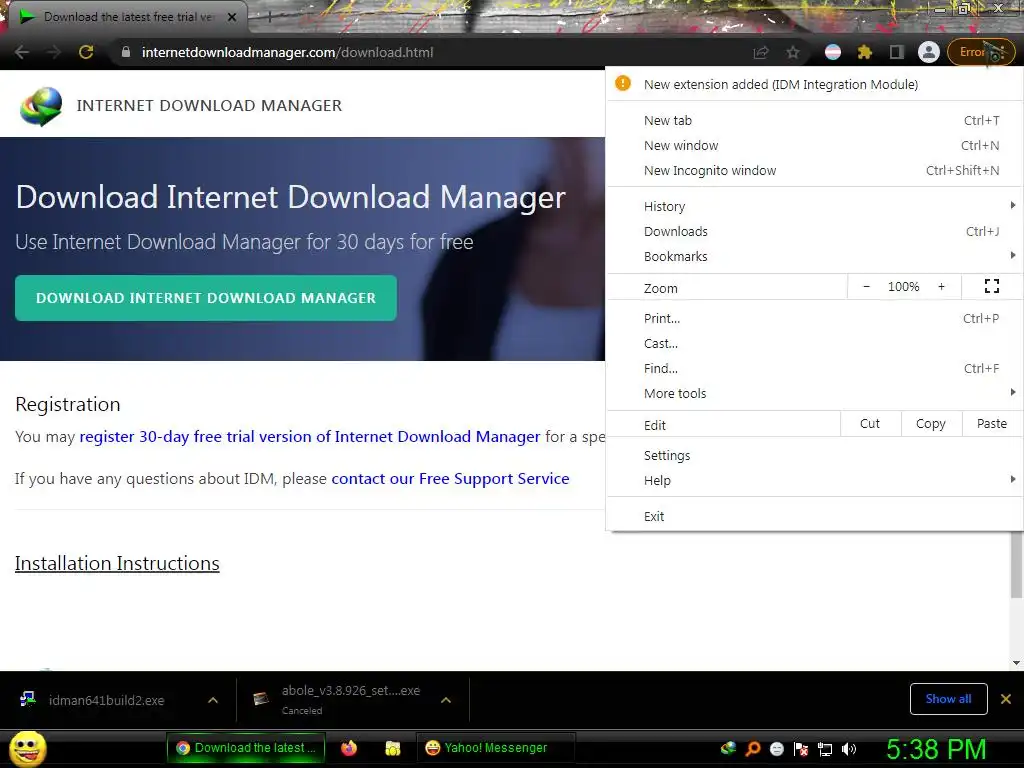Enter fullscreen using Zoom row icon
This screenshot has height=768, width=1024.
pos(991,286)
